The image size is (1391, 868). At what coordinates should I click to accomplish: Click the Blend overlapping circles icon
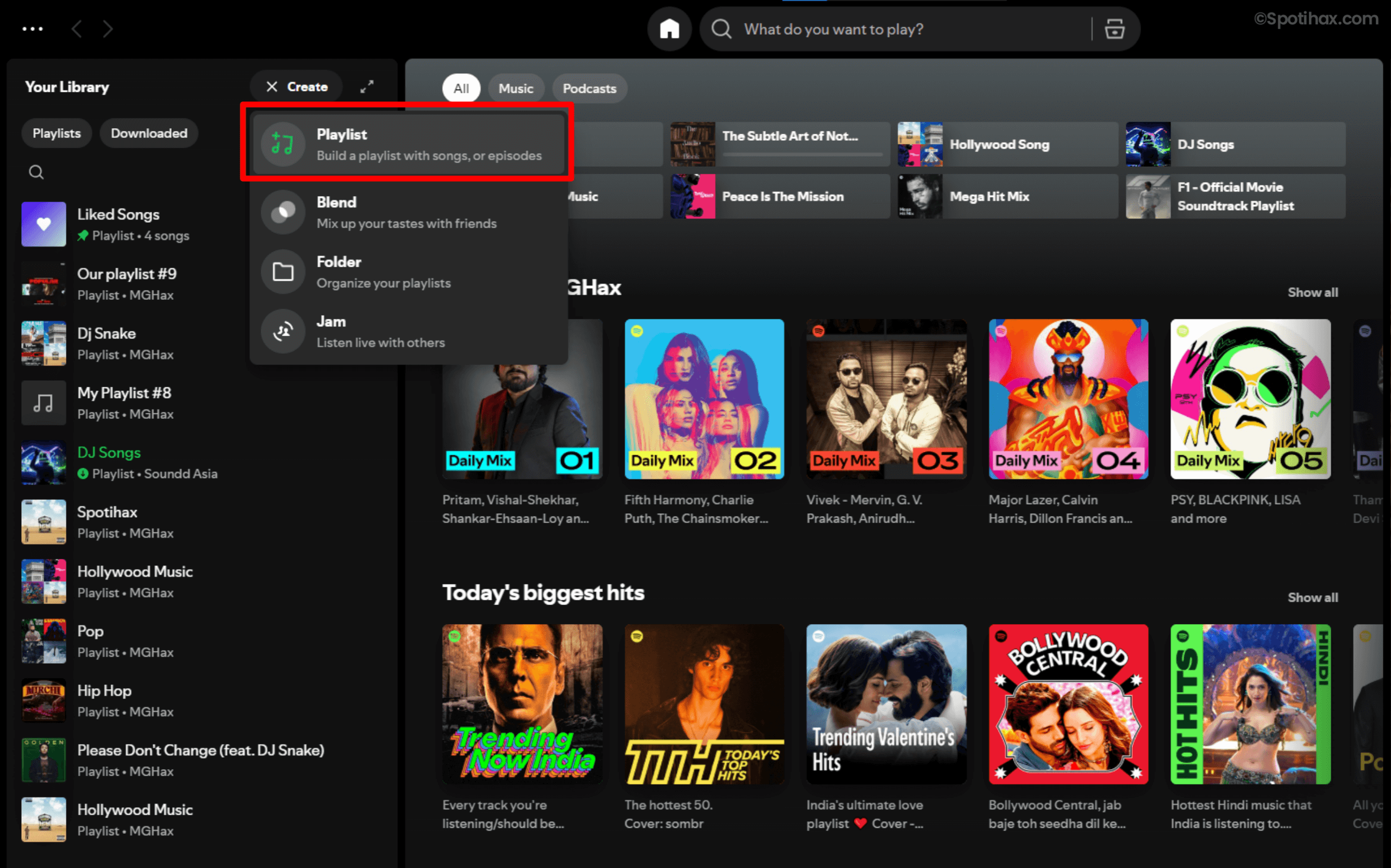click(x=283, y=212)
